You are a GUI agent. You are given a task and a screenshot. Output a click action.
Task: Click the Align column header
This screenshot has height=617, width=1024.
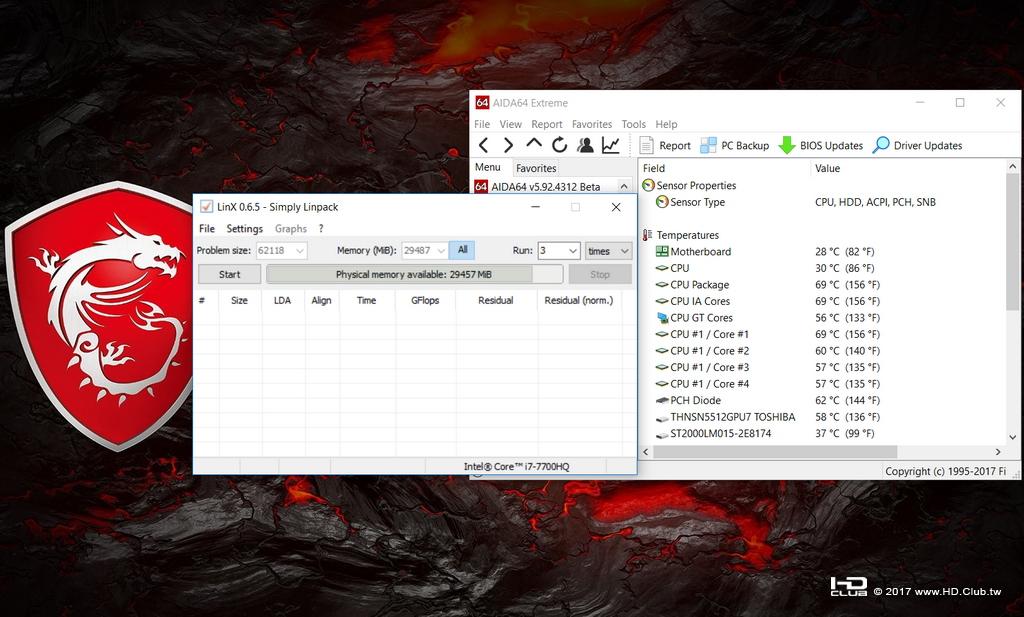(x=321, y=300)
